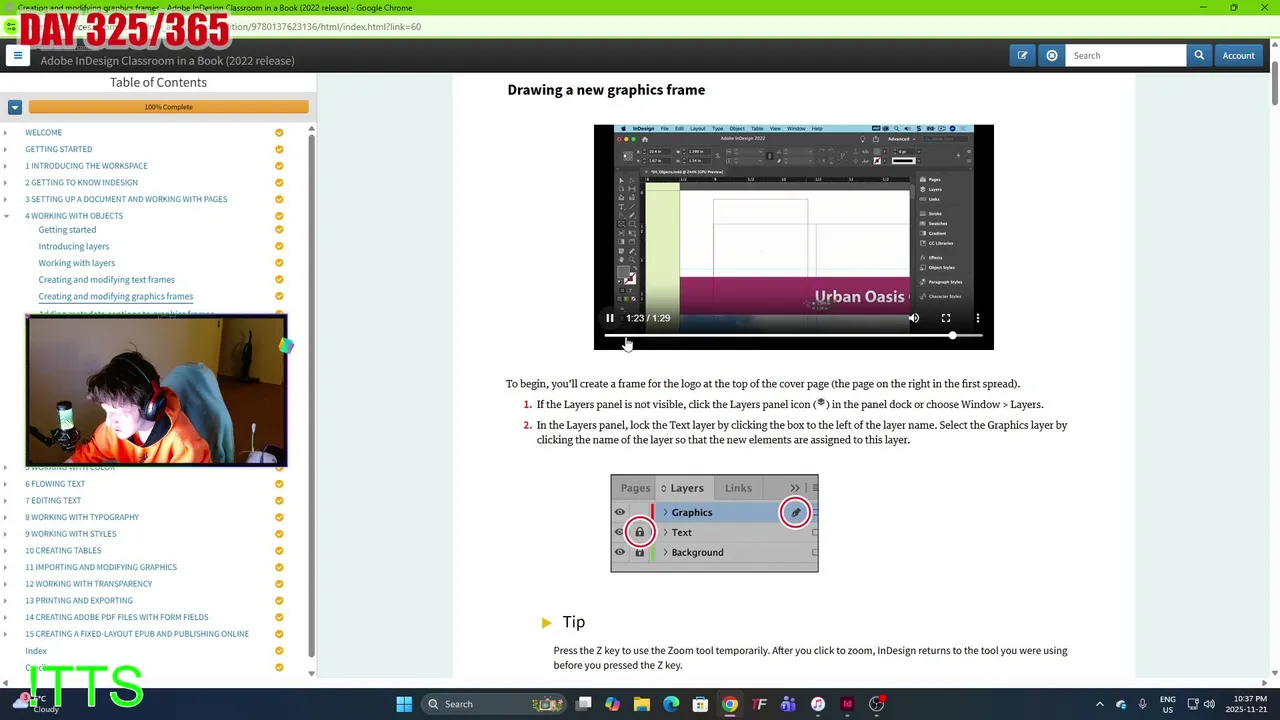Click the video progress bar scrubber

[952, 336]
